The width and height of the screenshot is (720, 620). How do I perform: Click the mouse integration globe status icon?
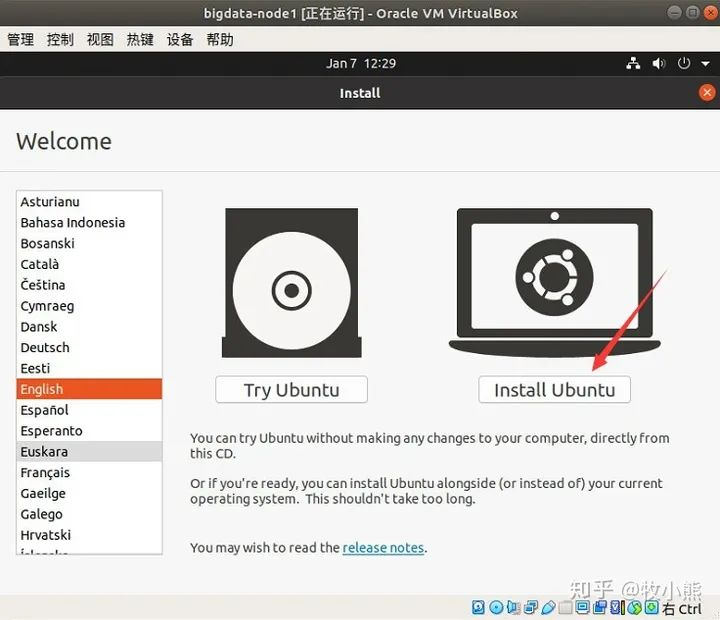coord(635,607)
